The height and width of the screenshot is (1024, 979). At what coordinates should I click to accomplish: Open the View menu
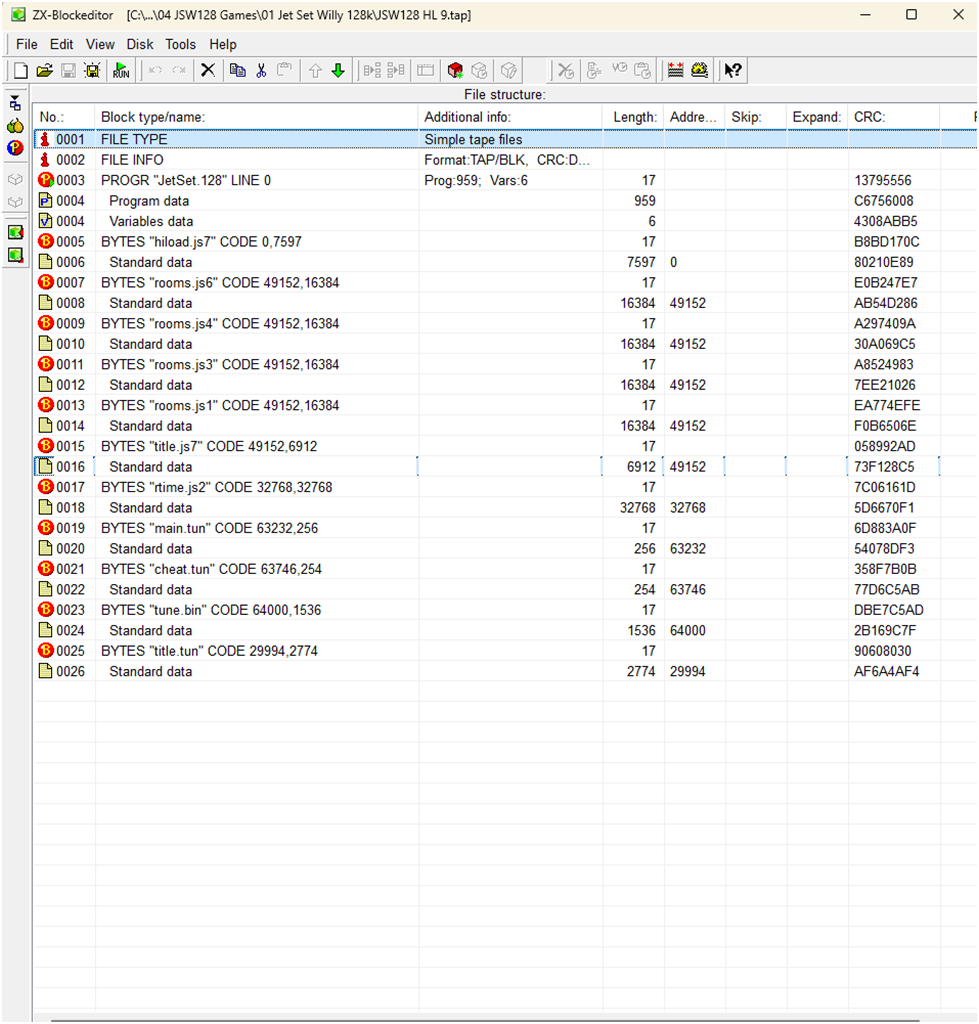pyautogui.click(x=100, y=44)
